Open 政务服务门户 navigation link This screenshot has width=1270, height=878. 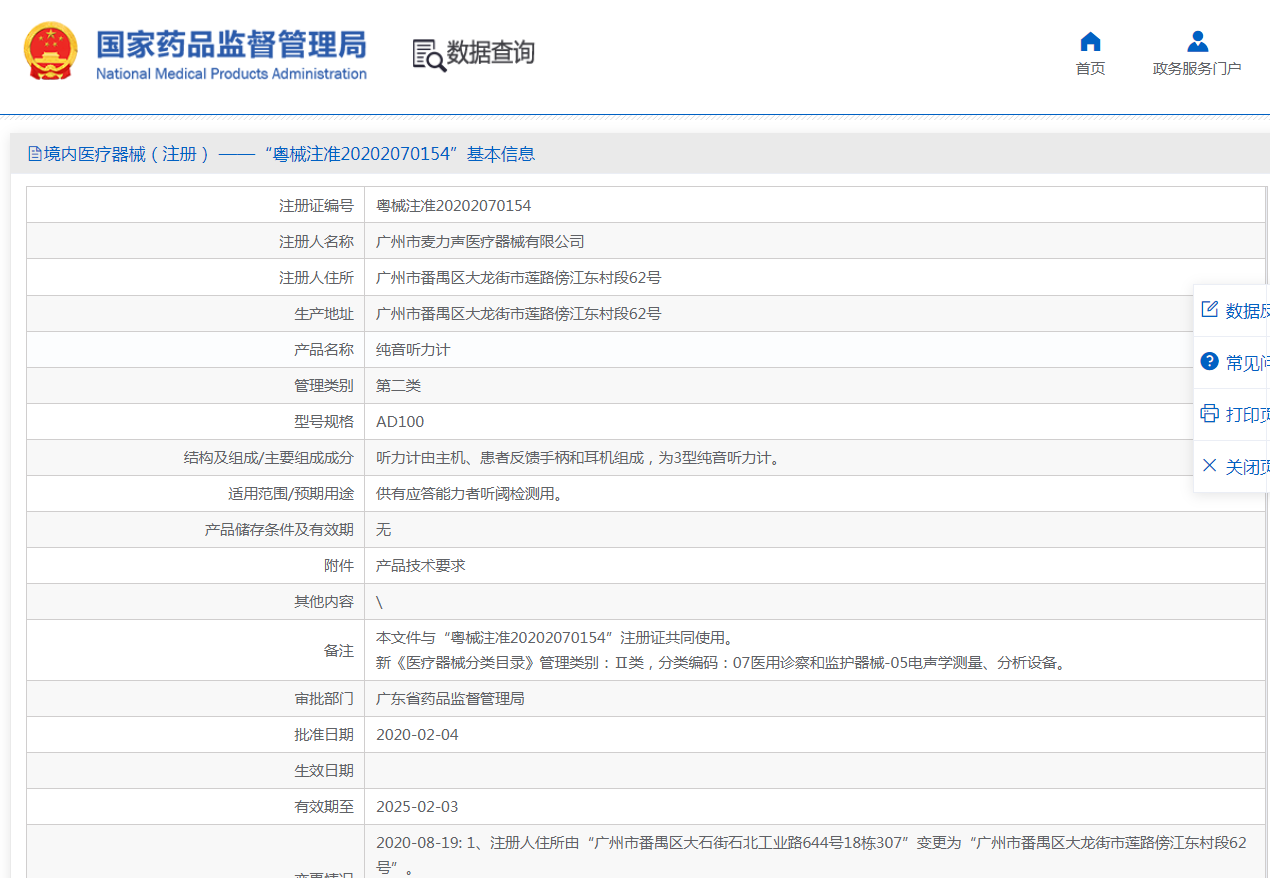coord(1197,69)
